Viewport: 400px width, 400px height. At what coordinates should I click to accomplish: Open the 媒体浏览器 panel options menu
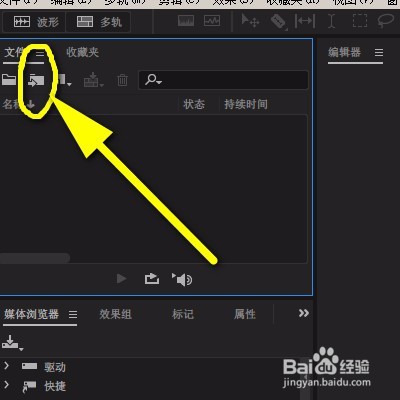[x=73, y=314]
